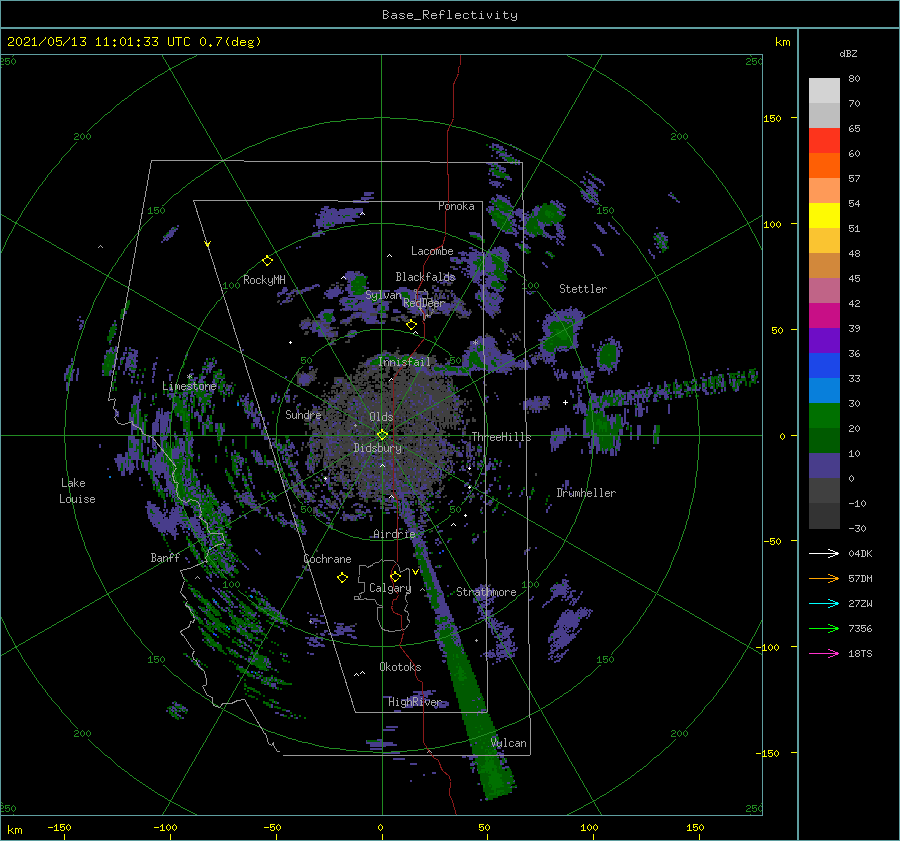This screenshot has height=841, width=900.
Task: Click the Limestone label on map
Action: coord(189,386)
